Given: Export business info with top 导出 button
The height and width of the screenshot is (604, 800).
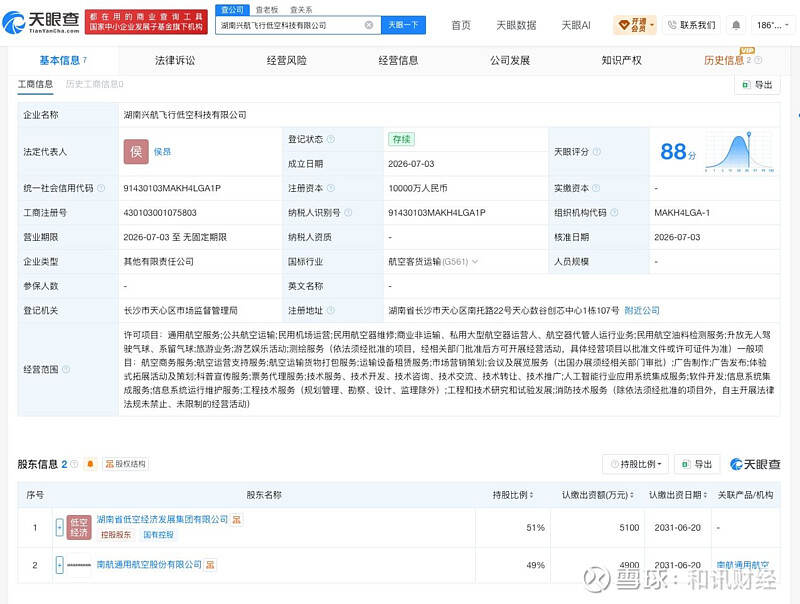Looking at the screenshot, I should tap(758, 85).
